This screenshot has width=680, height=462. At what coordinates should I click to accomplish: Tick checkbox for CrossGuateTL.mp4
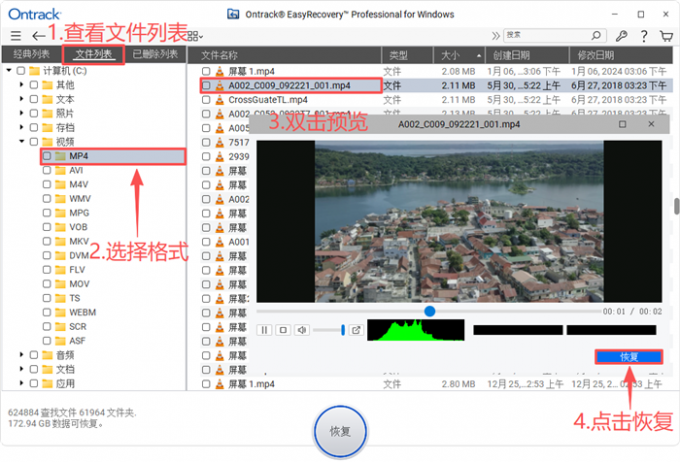click(206, 100)
